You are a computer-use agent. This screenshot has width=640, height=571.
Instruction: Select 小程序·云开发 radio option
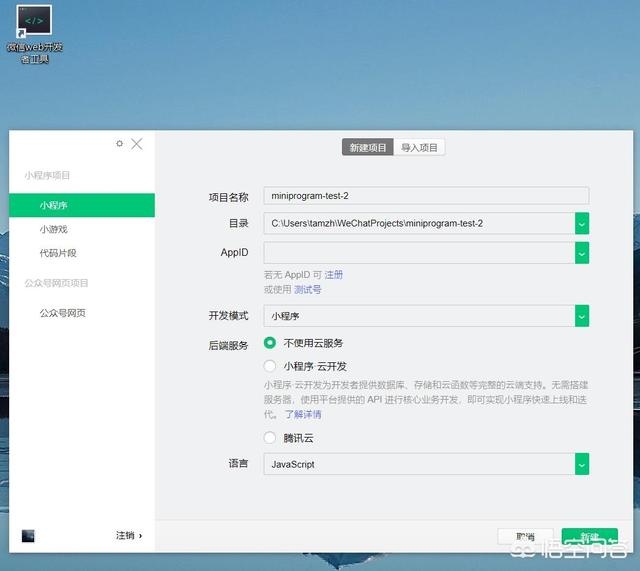[270, 366]
